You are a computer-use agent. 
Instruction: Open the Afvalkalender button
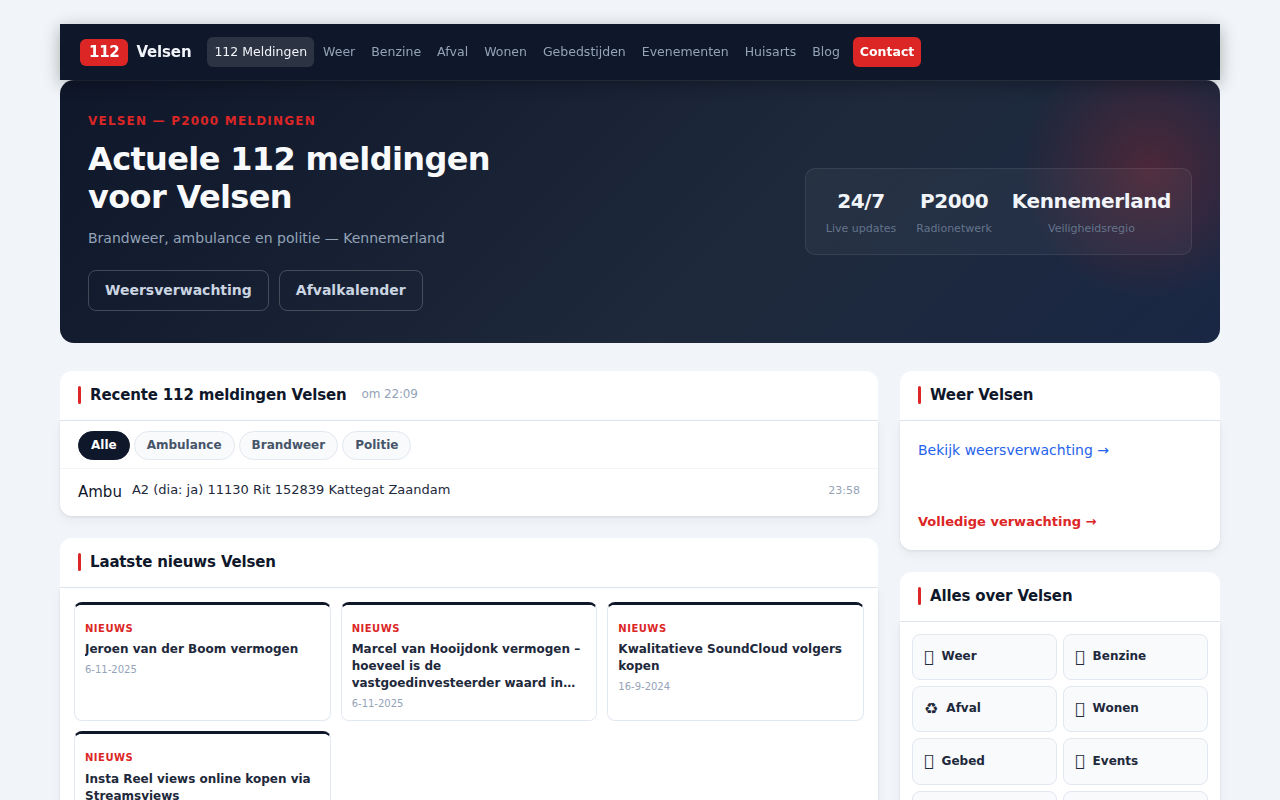pyautogui.click(x=351, y=290)
